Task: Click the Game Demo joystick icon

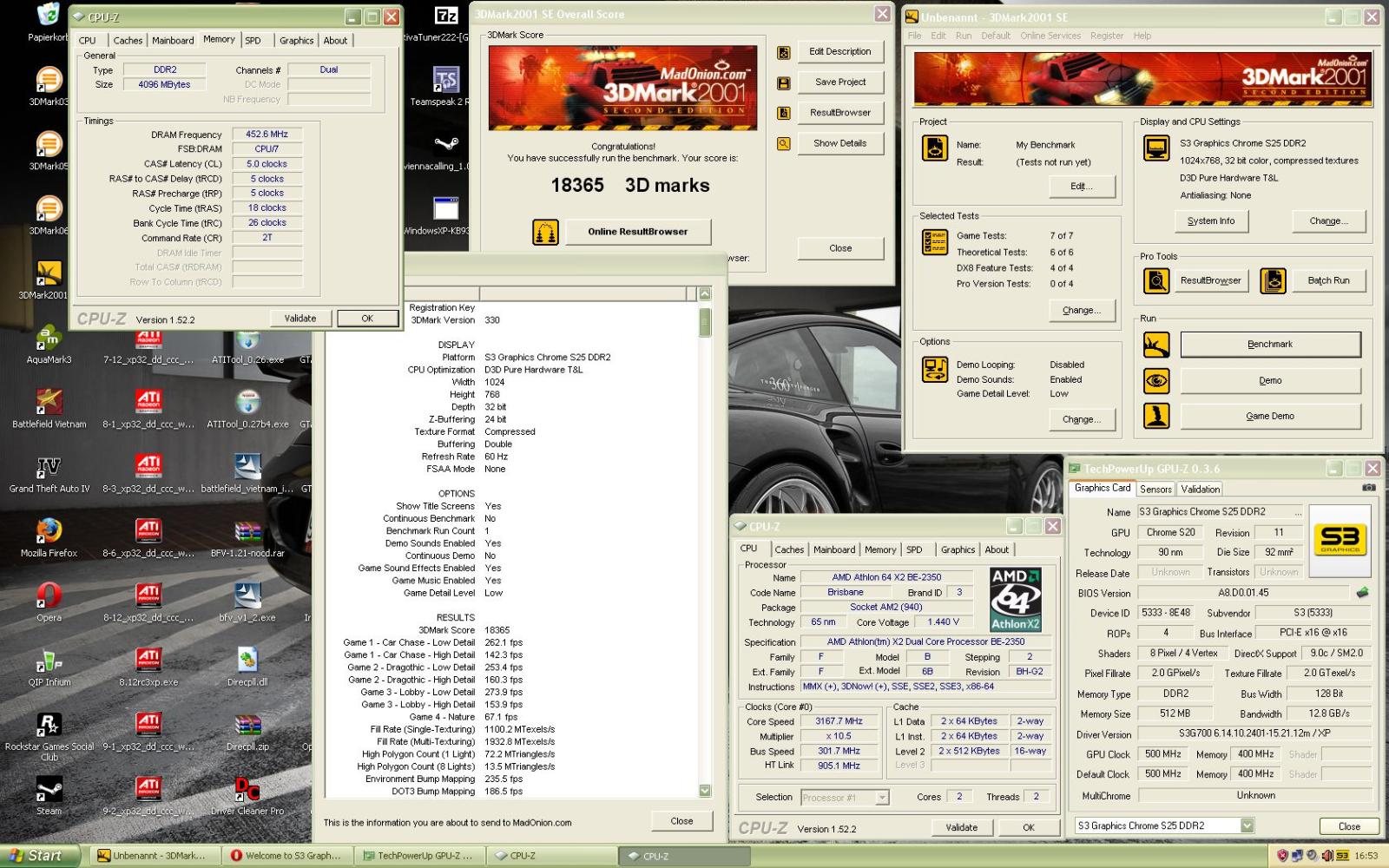Action: [1155, 416]
